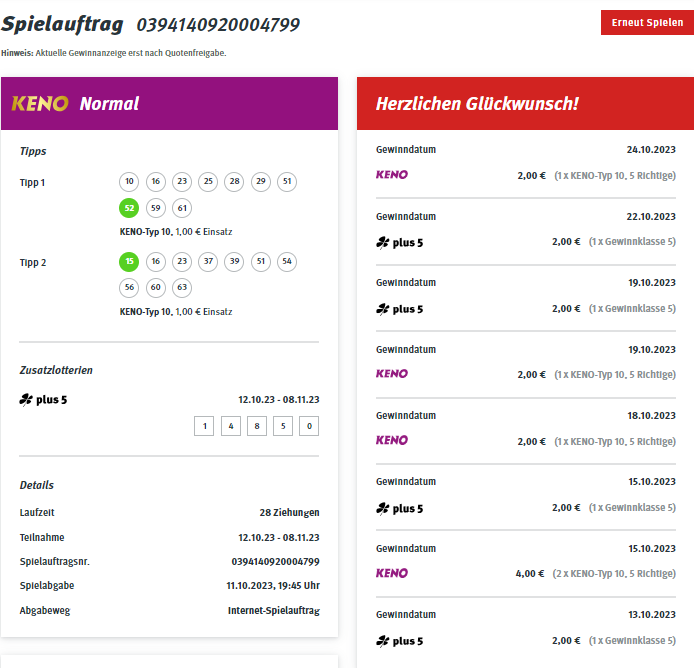
Task: Click number 23 in Tipp 1
Action: [182, 181]
